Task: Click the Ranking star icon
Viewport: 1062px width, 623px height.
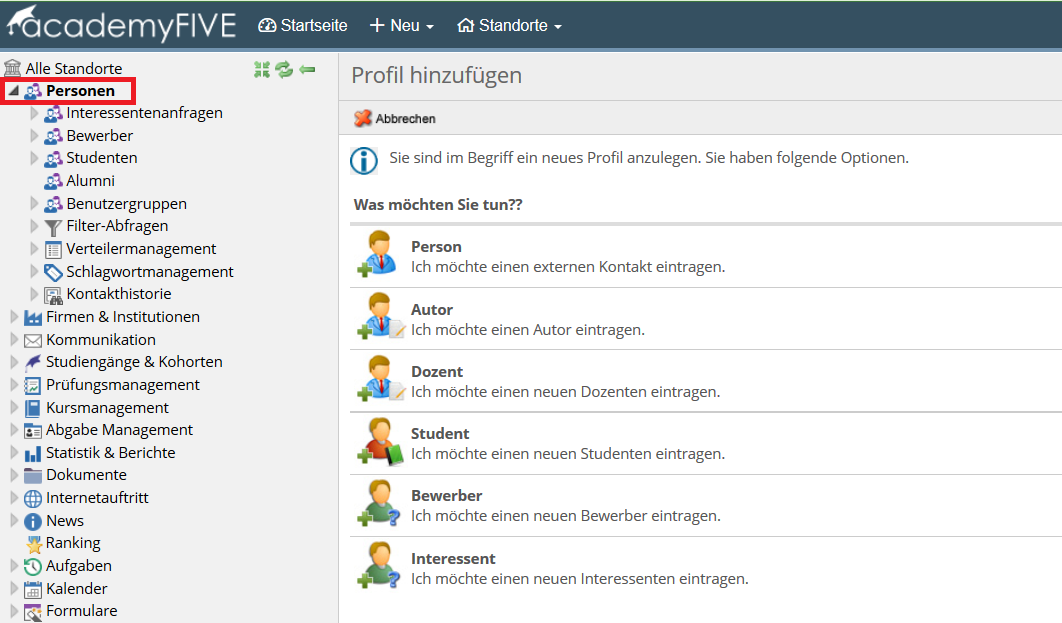Action: (x=34, y=544)
